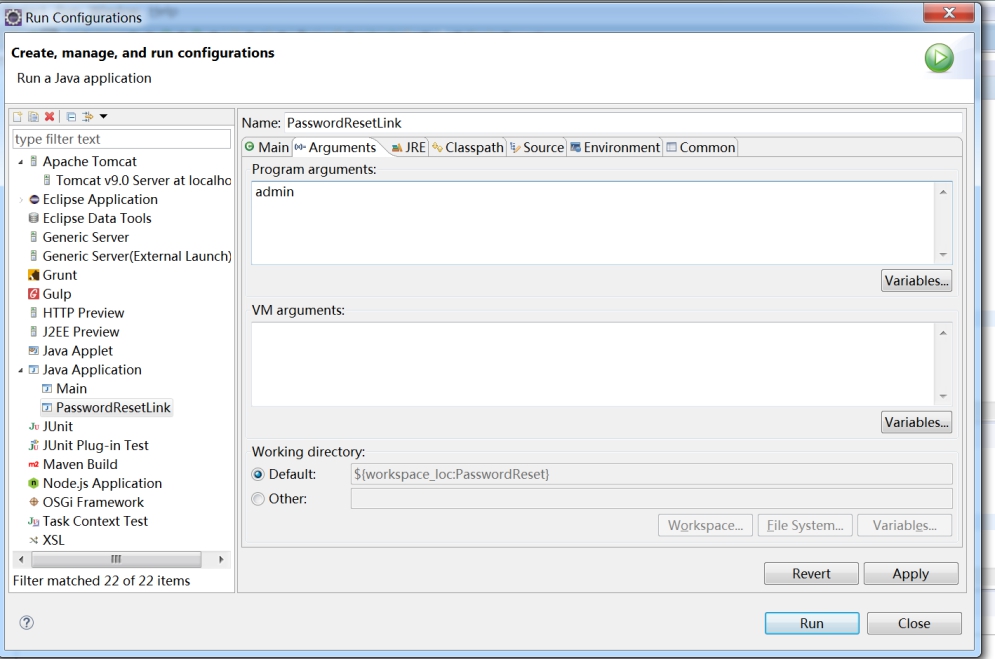The width and height of the screenshot is (995, 660).
Task: Switch to the Source tab
Action: (x=537, y=147)
